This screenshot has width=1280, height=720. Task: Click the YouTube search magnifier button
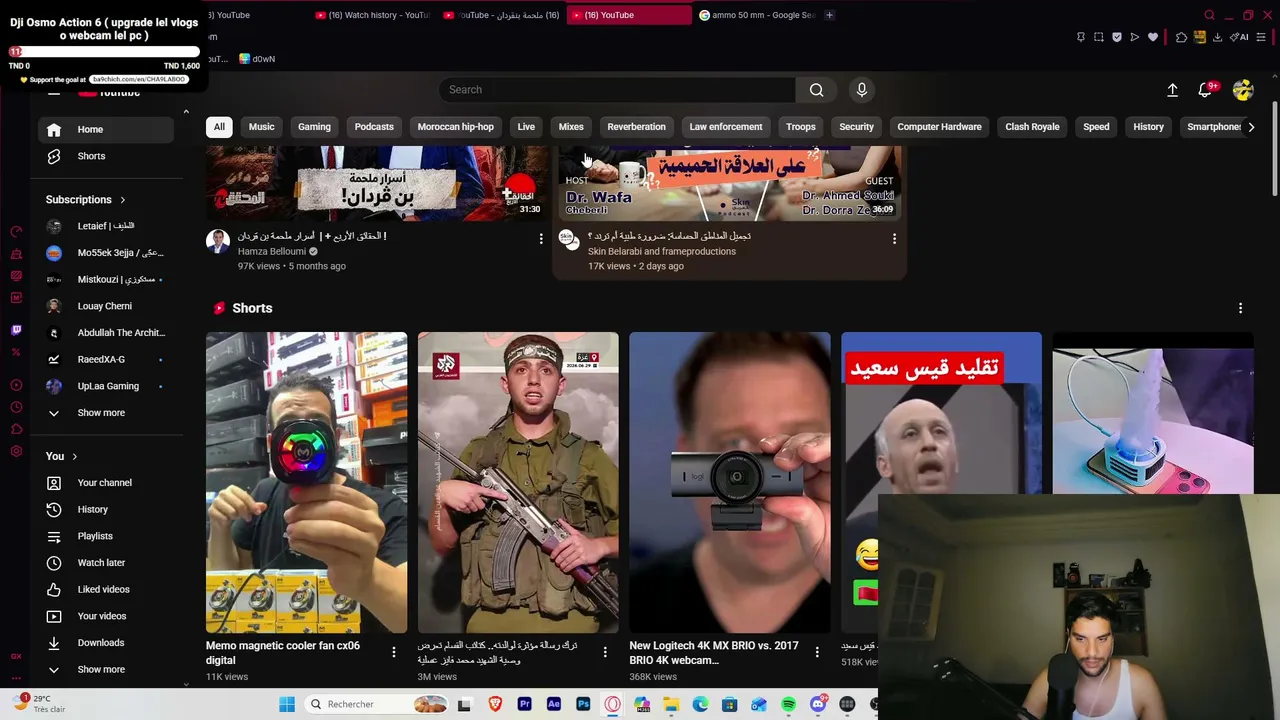pos(816,90)
